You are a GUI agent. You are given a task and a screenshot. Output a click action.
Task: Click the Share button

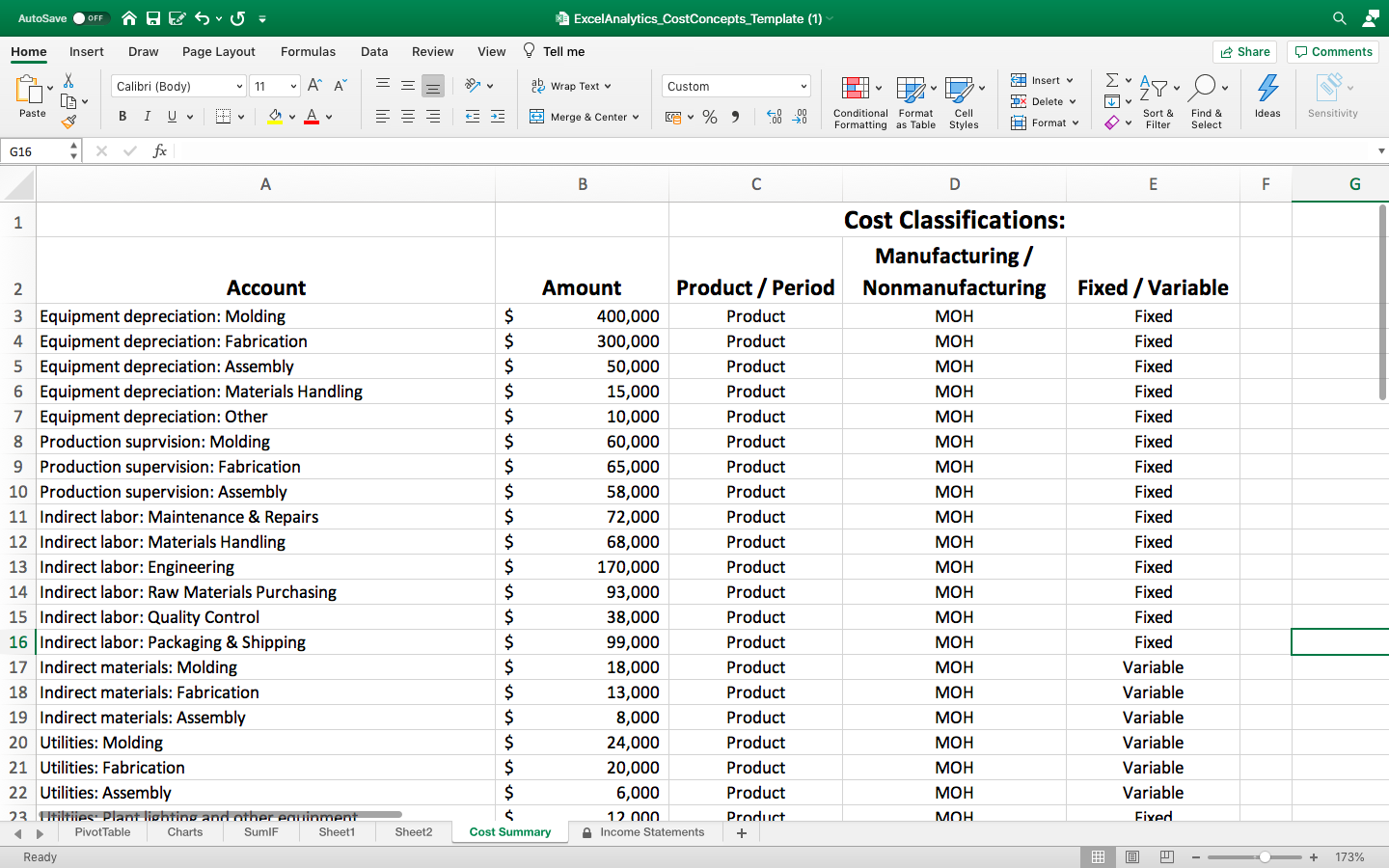pos(1244,52)
